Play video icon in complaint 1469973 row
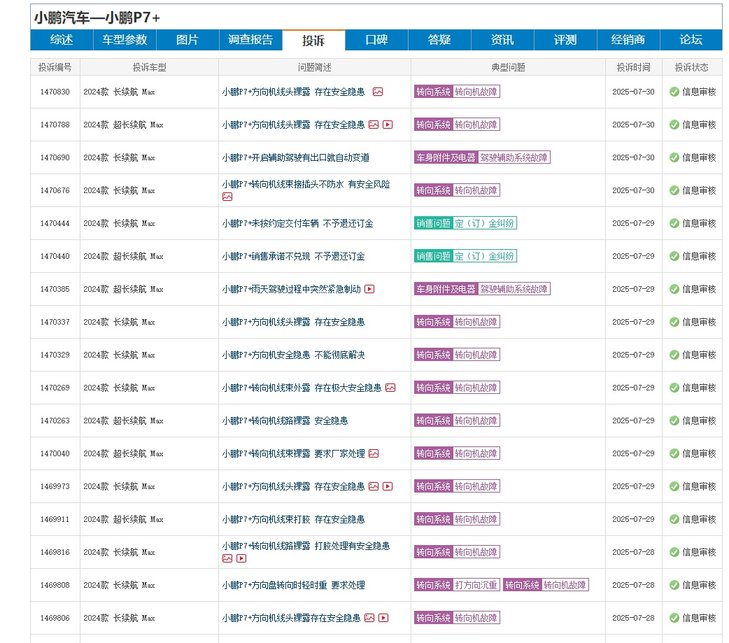Viewport: 729px width, 643px height. click(388, 486)
